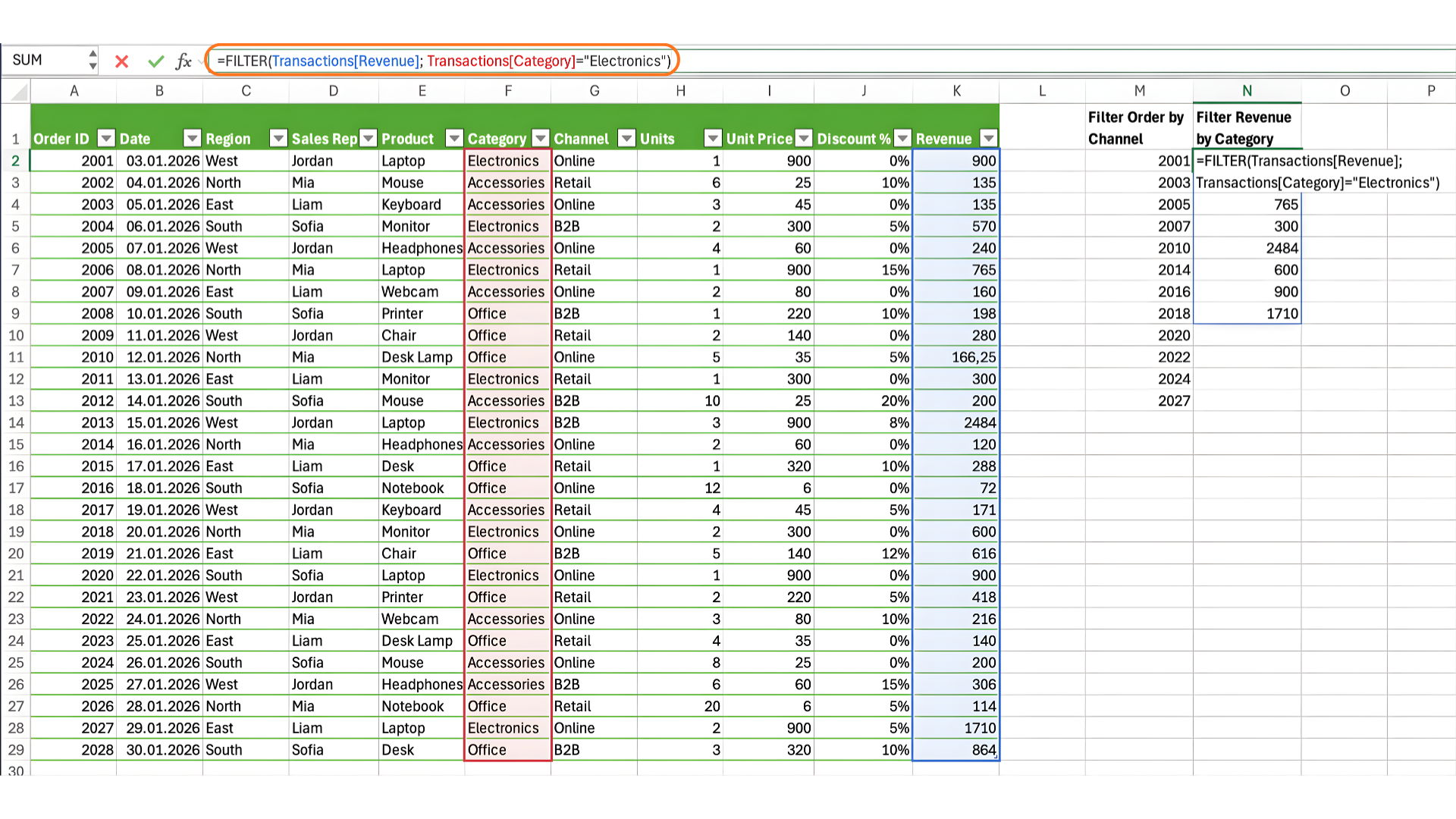The image size is (1456, 819).
Task: Expand the Product filter arrow
Action: pos(454,139)
